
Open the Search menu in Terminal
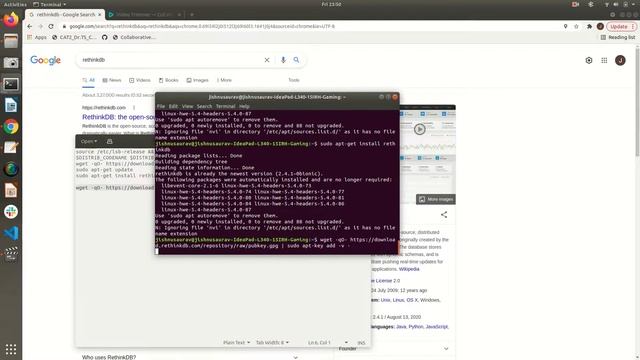click(x=204, y=106)
